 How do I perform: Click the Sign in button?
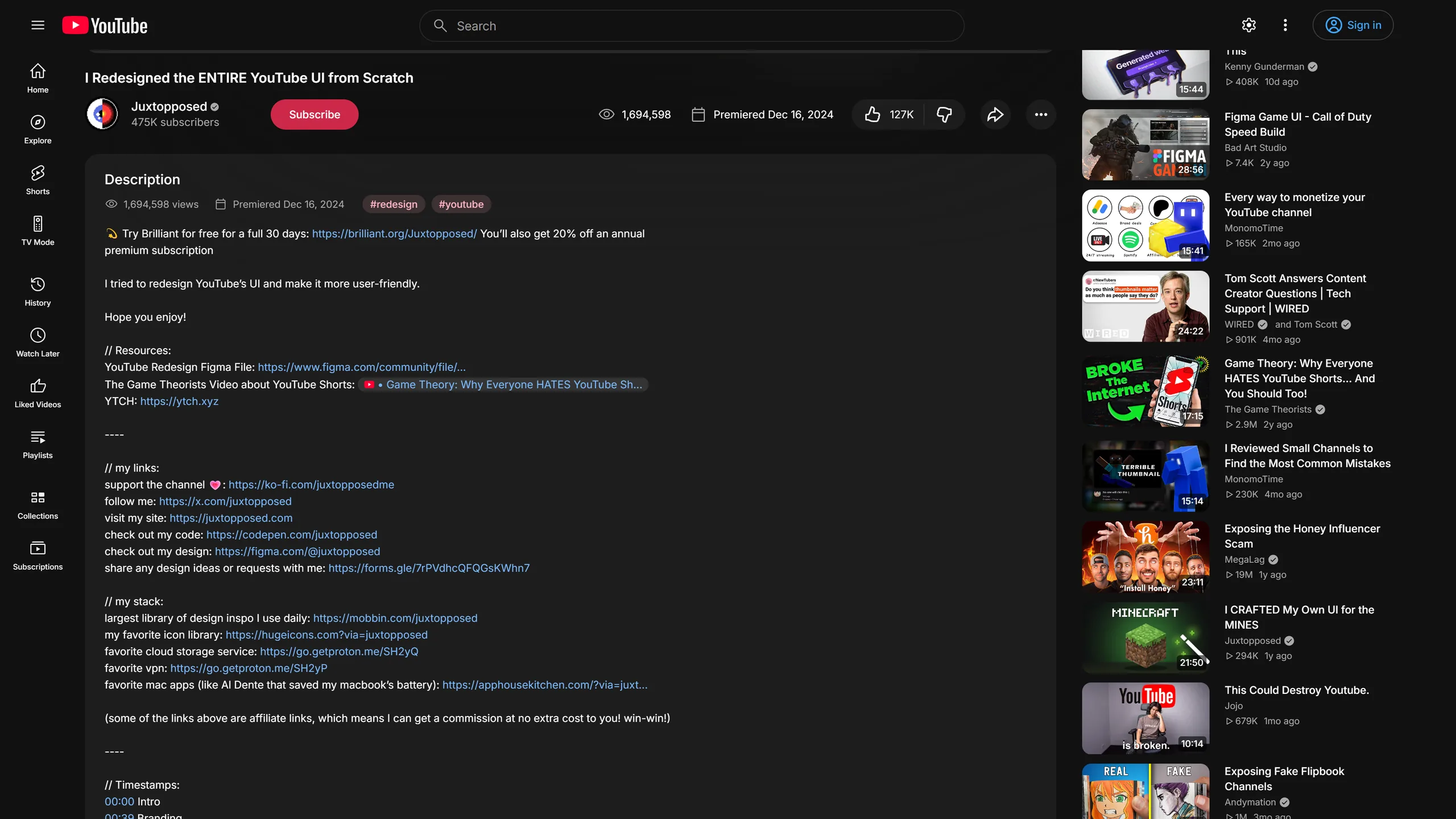click(1352, 25)
